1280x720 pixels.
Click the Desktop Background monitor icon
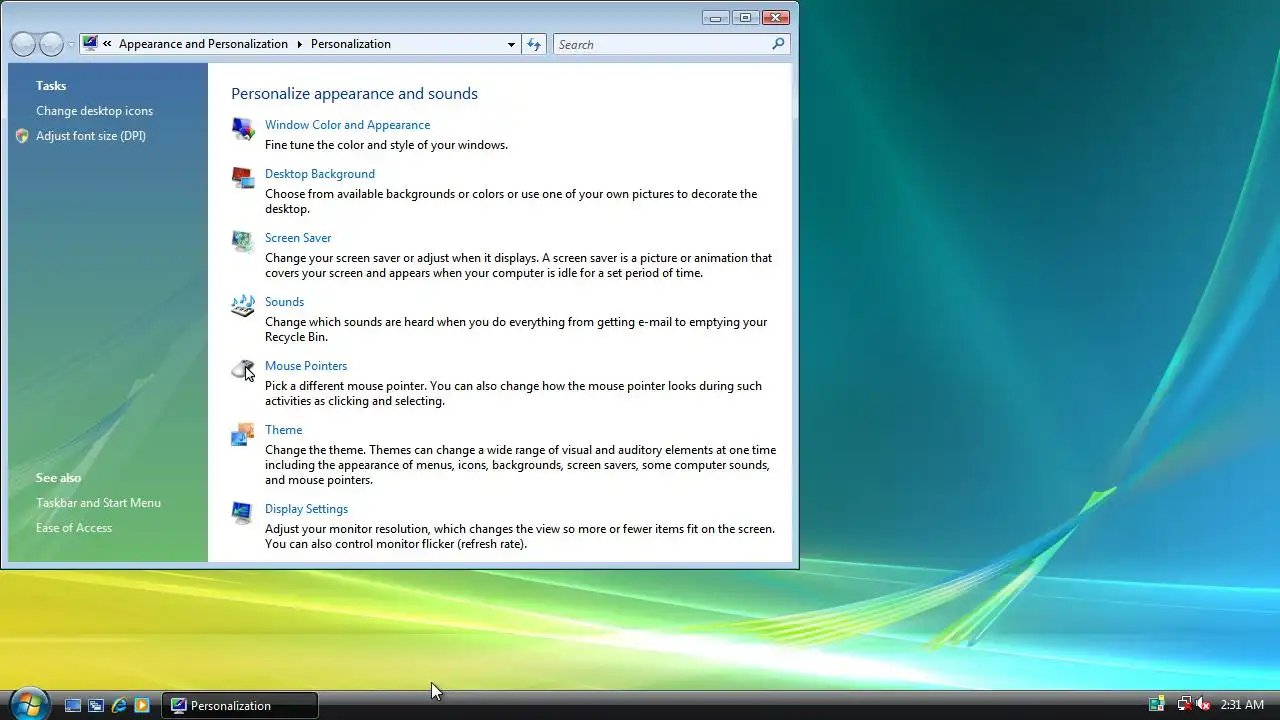pos(243,178)
